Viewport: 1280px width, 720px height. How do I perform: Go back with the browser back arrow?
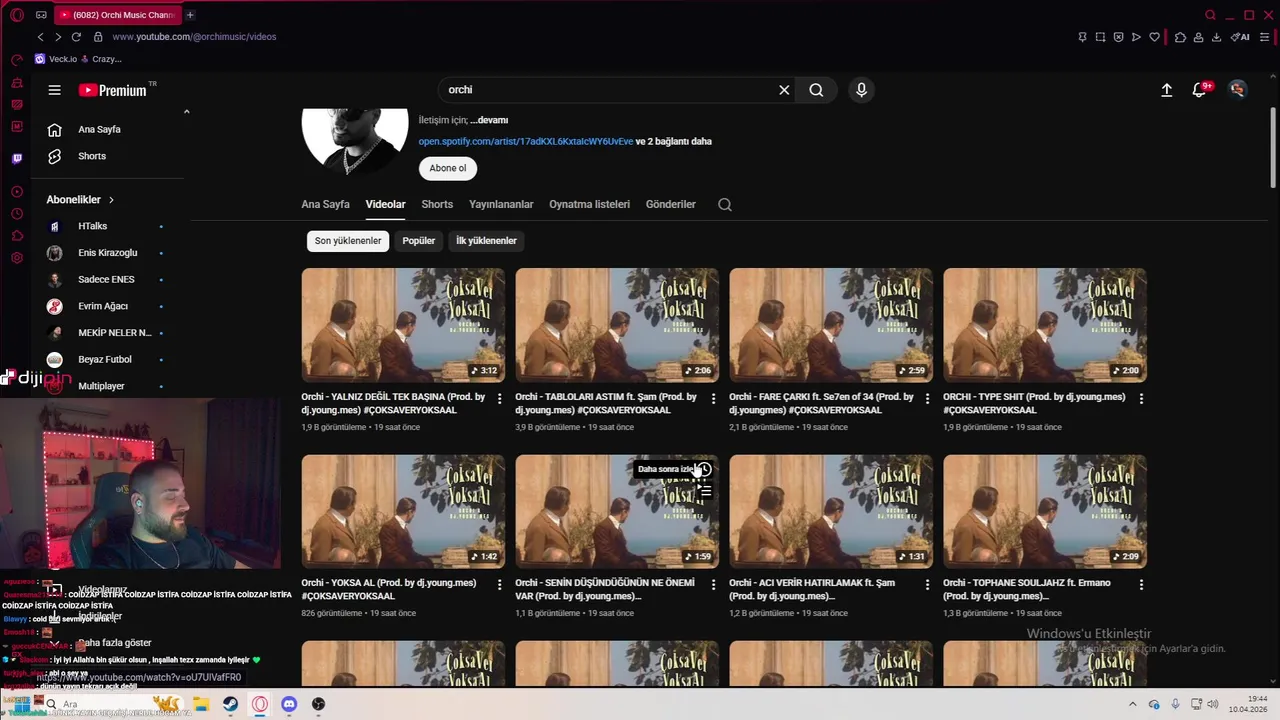click(41, 37)
